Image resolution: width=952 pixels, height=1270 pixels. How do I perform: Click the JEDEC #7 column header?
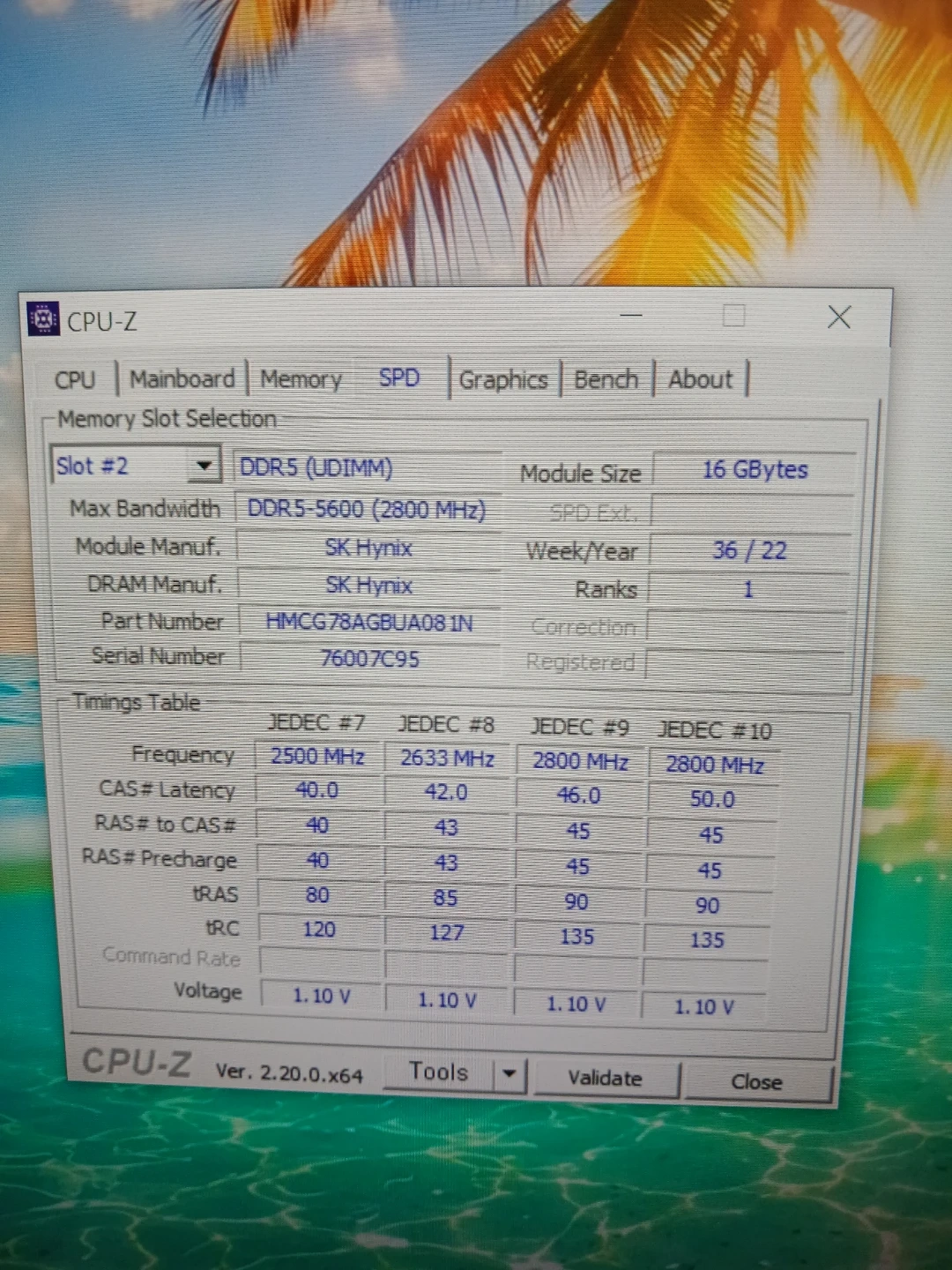316,723
